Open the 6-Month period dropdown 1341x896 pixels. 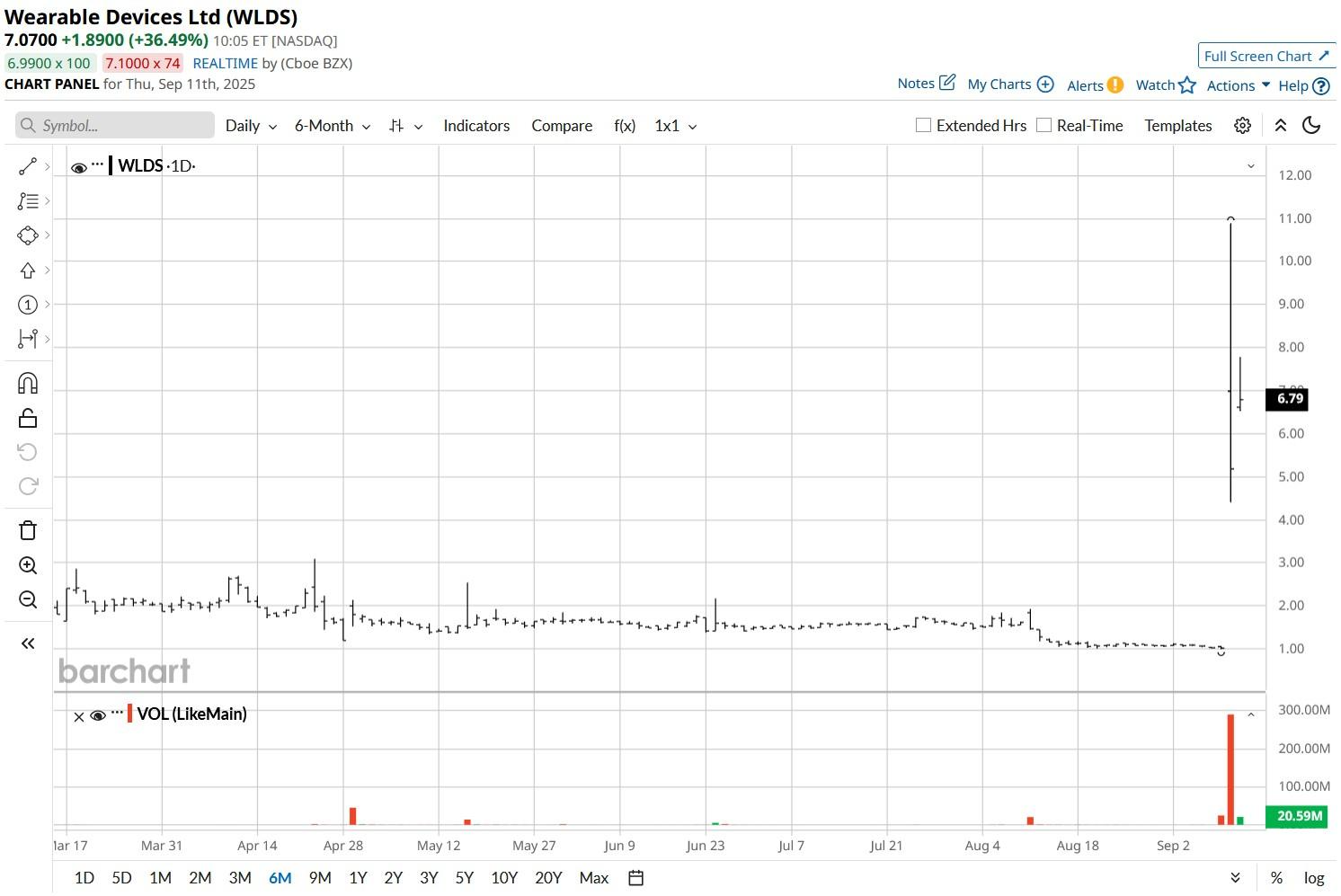coord(333,126)
